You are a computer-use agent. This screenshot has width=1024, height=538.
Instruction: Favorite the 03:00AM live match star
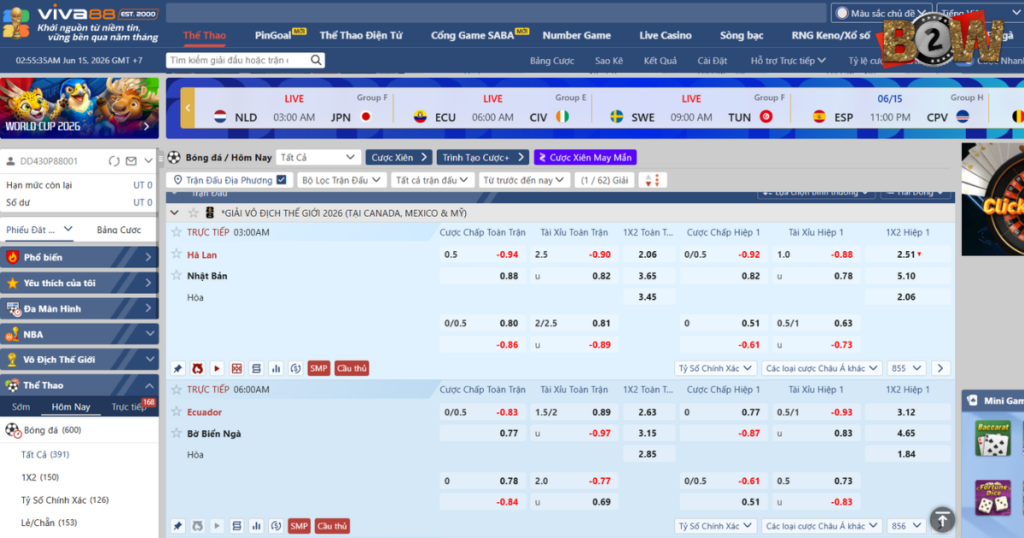pyautogui.click(x=176, y=232)
